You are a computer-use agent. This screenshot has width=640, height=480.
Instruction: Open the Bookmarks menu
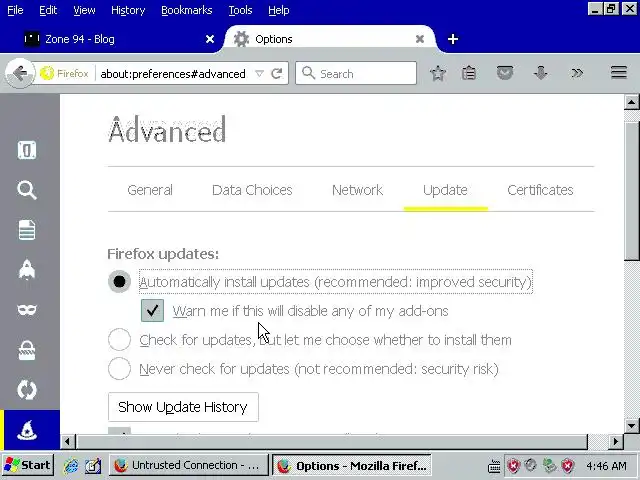pos(187,10)
